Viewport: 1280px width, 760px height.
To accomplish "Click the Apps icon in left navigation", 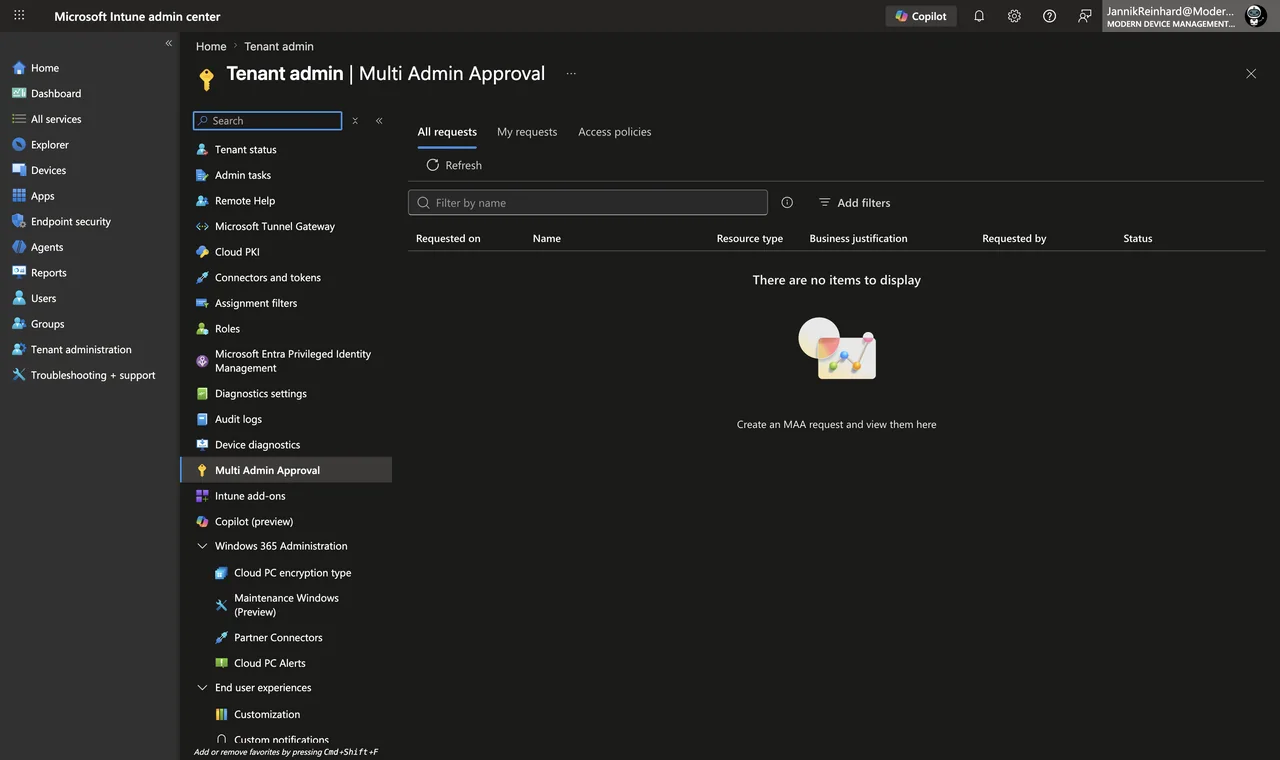I will tap(19, 196).
